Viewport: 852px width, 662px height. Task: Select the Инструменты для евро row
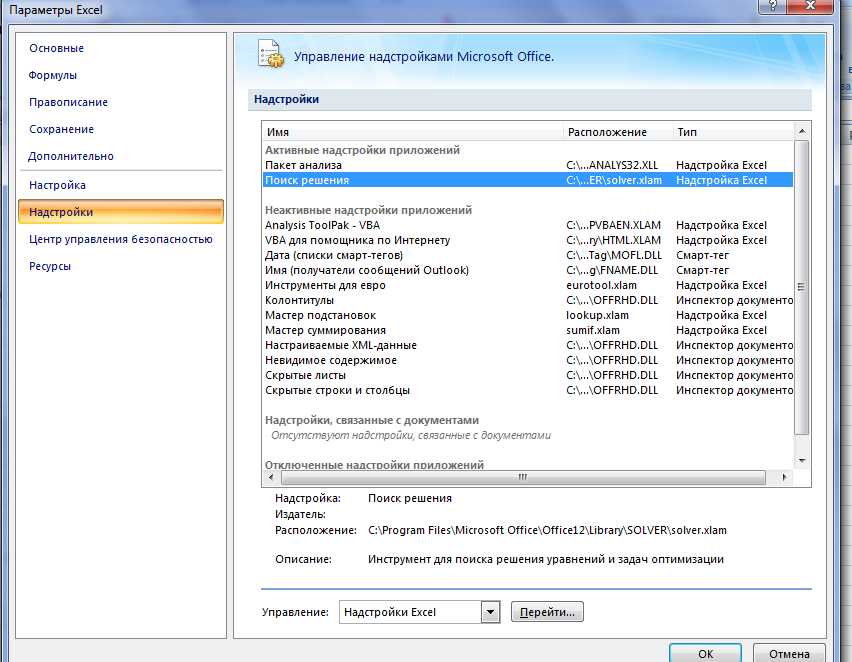[x=528, y=285]
